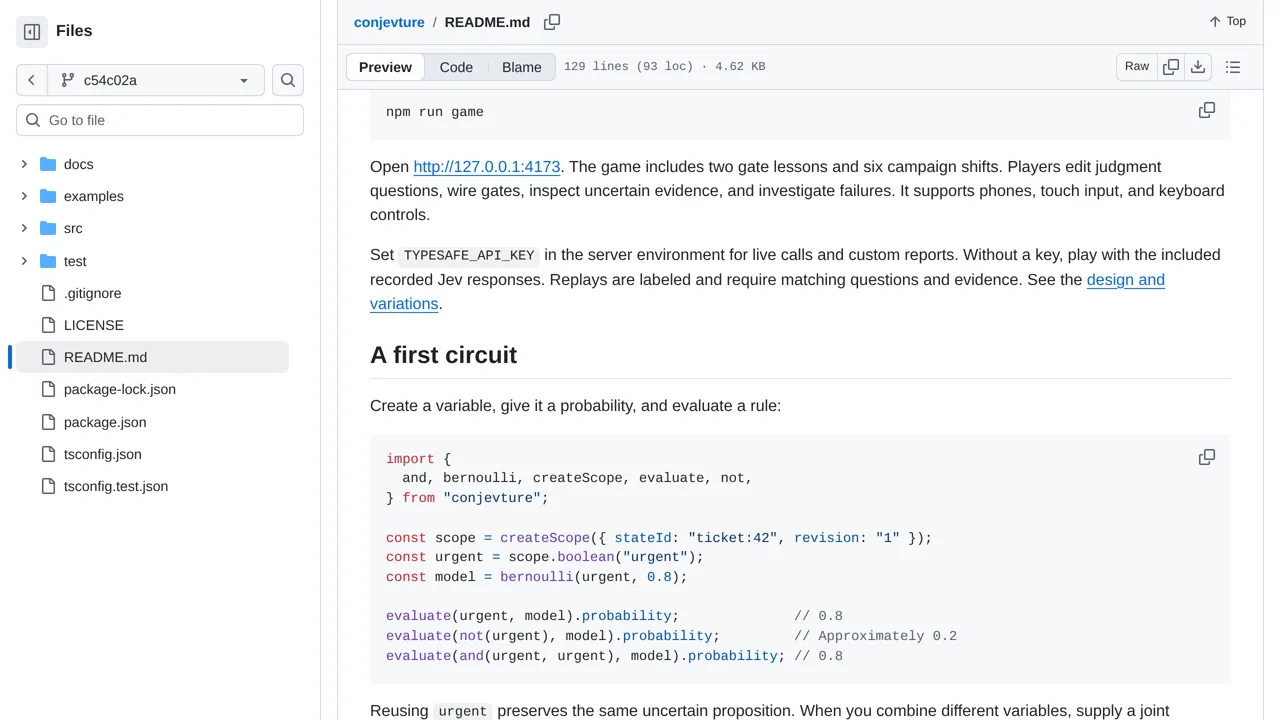The image size is (1280, 720).
Task: Focus the Go to file input
Action: click(x=160, y=120)
